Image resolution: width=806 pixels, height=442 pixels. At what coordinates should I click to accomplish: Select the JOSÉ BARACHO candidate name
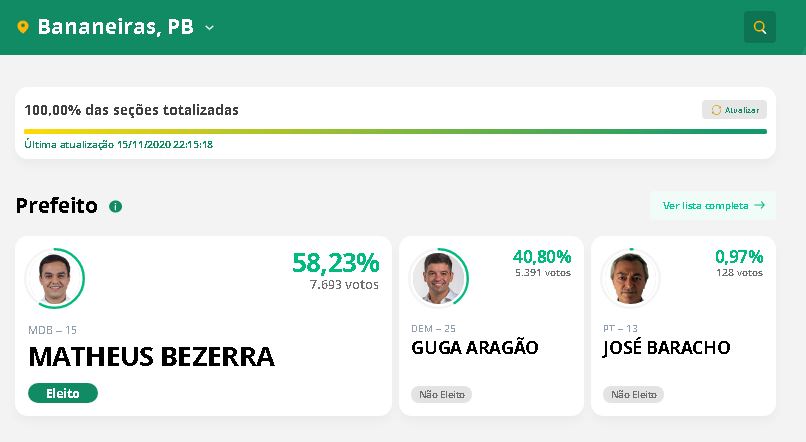(x=666, y=348)
